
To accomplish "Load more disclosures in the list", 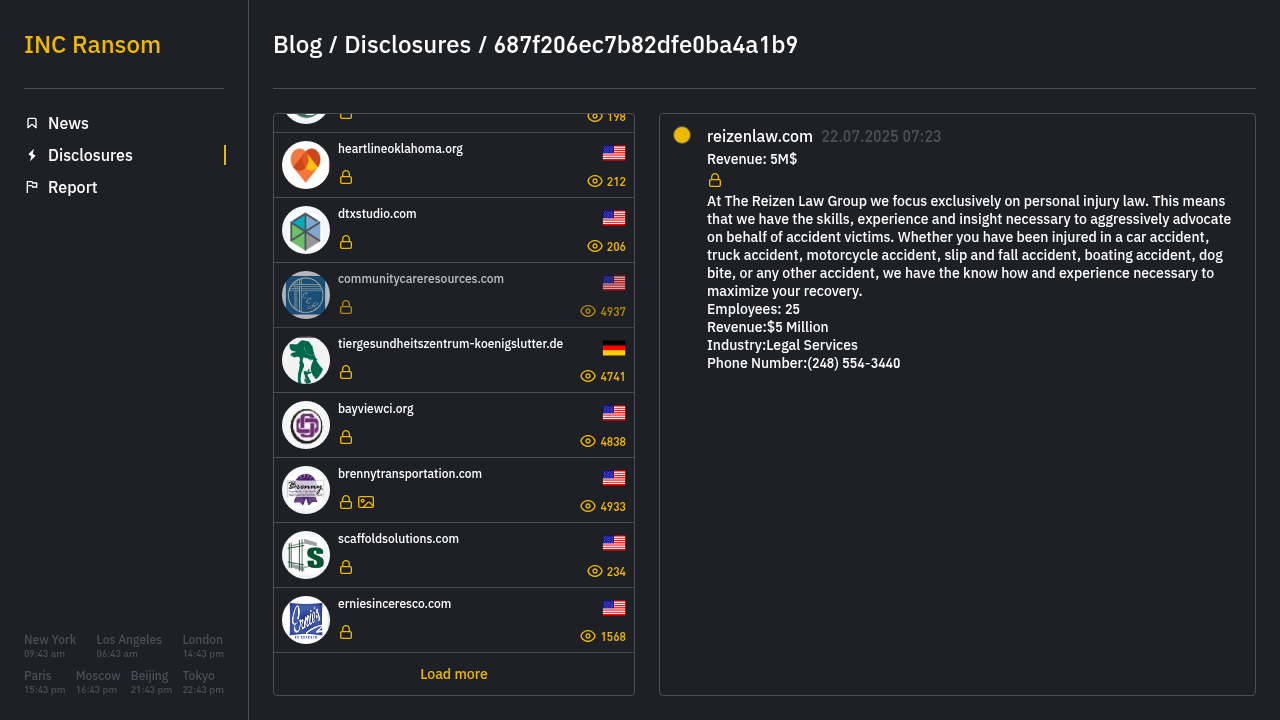I will [x=454, y=674].
